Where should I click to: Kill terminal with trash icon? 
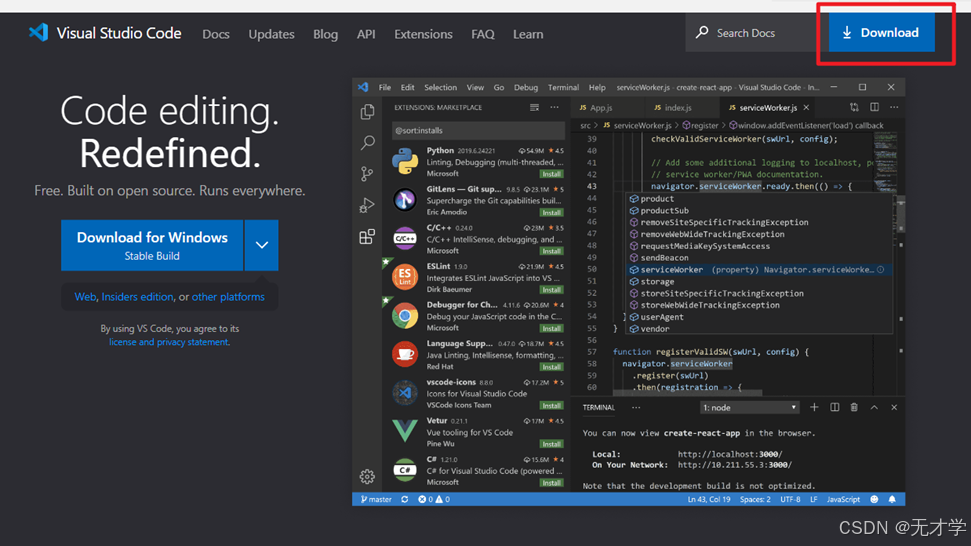click(x=855, y=407)
